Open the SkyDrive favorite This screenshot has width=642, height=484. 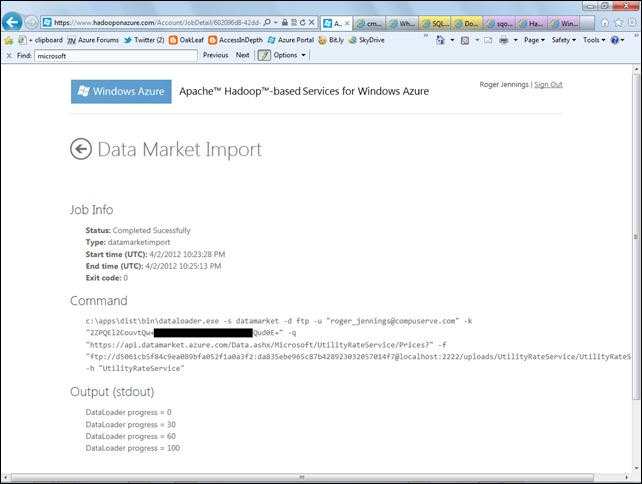(x=366, y=40)
